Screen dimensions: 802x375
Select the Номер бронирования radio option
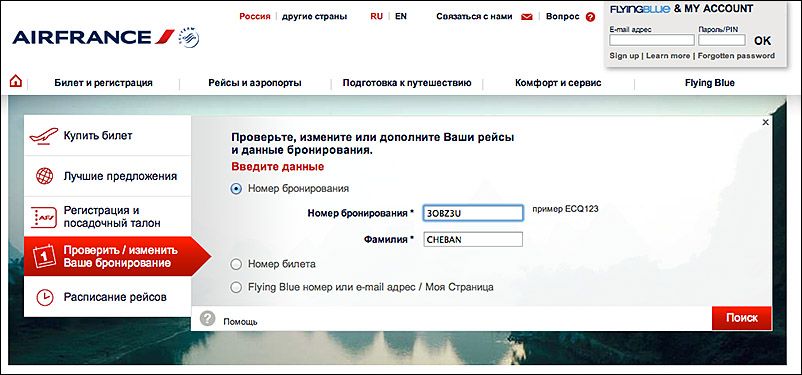236,189
